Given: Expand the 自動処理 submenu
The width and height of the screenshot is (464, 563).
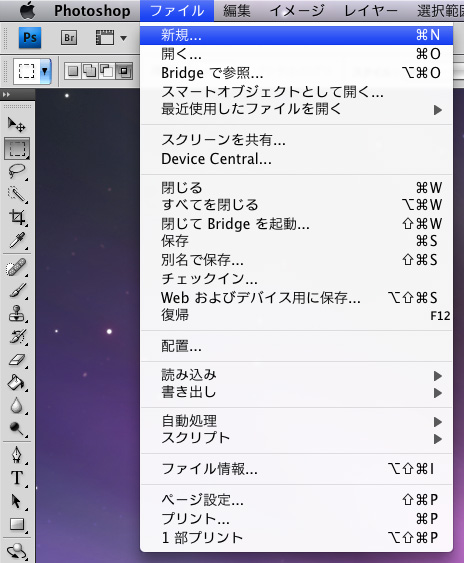Looking at the screenshot, I should coord(296,421).
